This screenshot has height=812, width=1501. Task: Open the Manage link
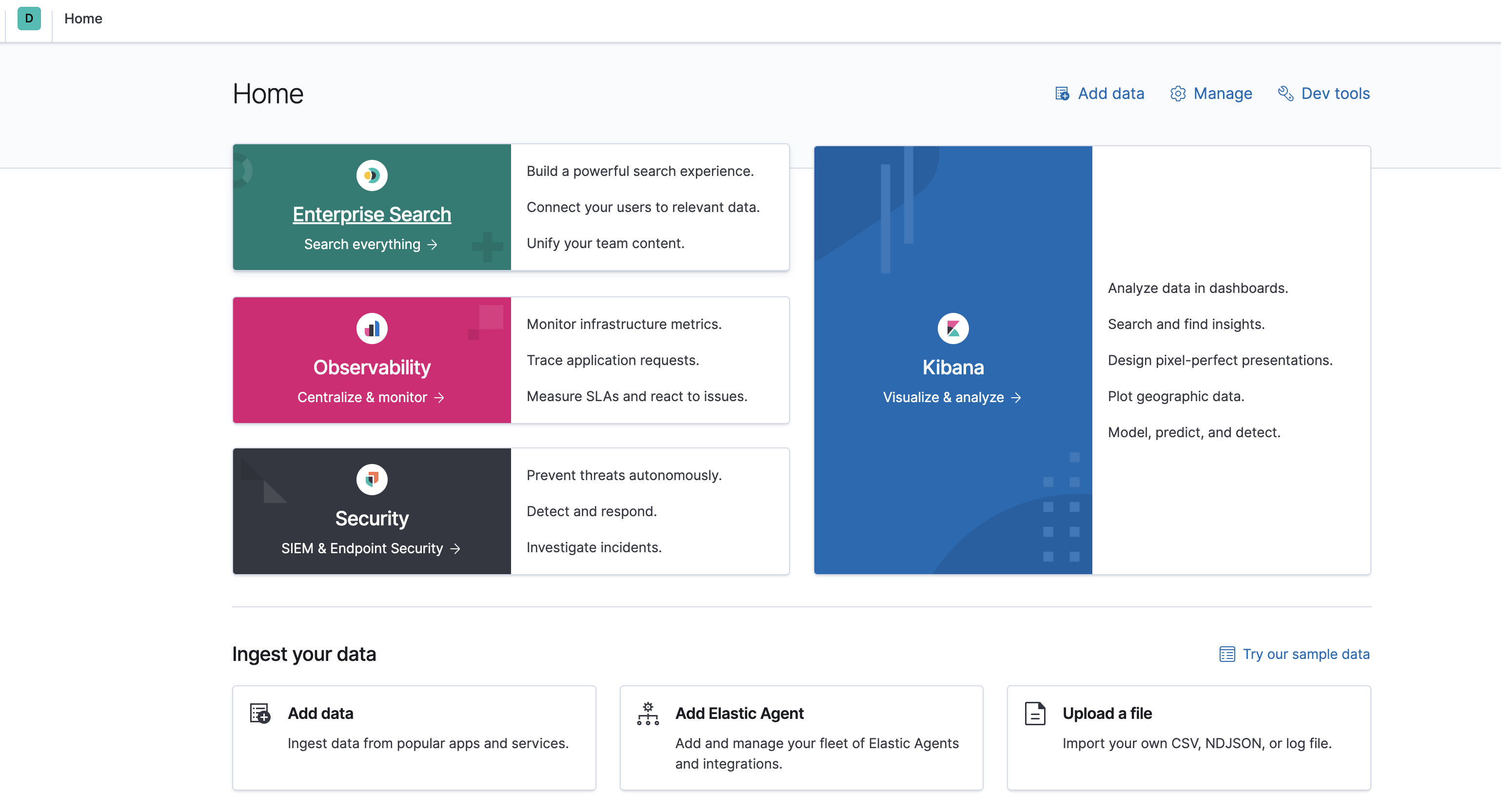1223,94
